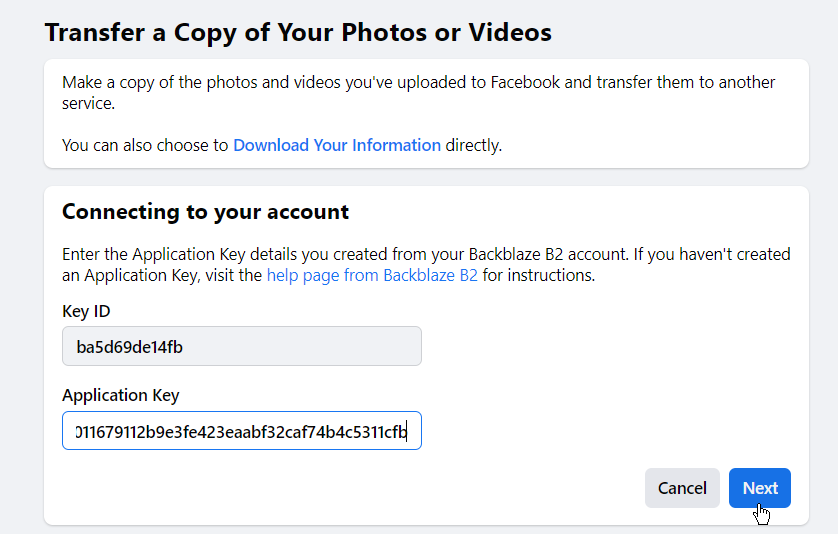
Task: Proceed with the Next button
Action: point(759,488)
